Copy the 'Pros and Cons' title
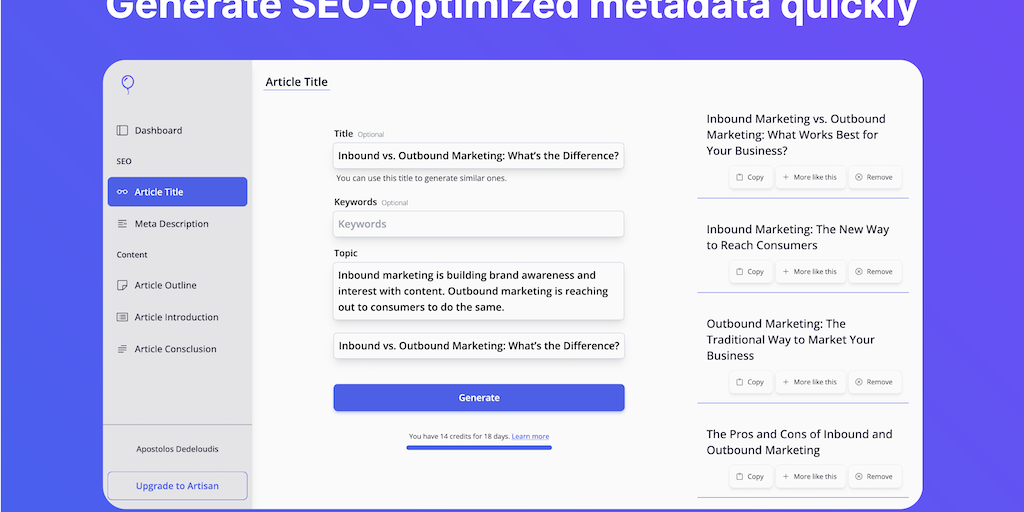1024x512 pixels. (x=750, y=476)
